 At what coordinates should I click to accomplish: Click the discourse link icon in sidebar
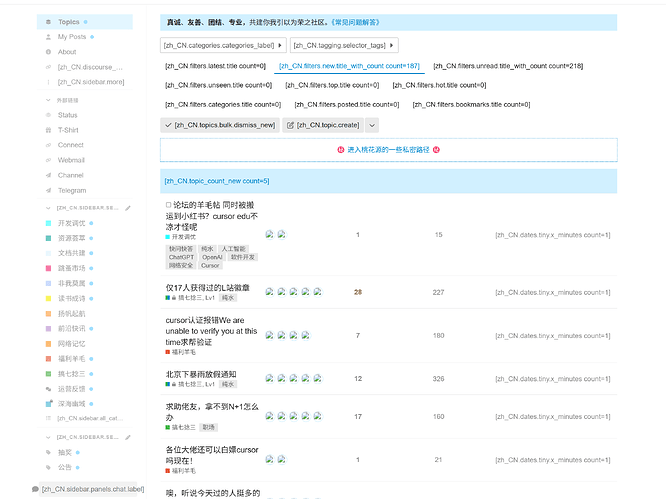[x=48, y=67]
